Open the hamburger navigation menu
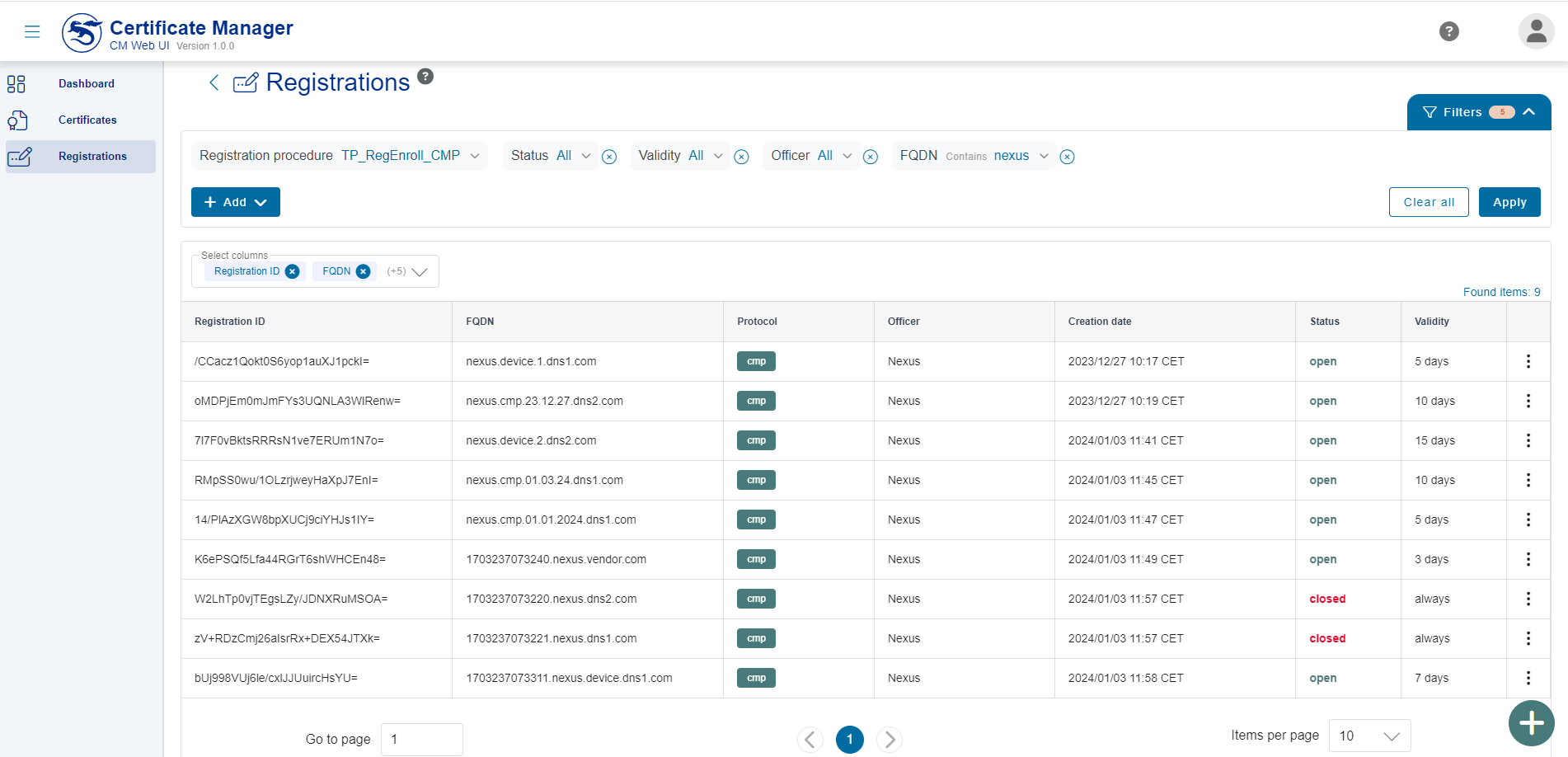This screenshot has width=1568, height=757. [x=32, y=31]
